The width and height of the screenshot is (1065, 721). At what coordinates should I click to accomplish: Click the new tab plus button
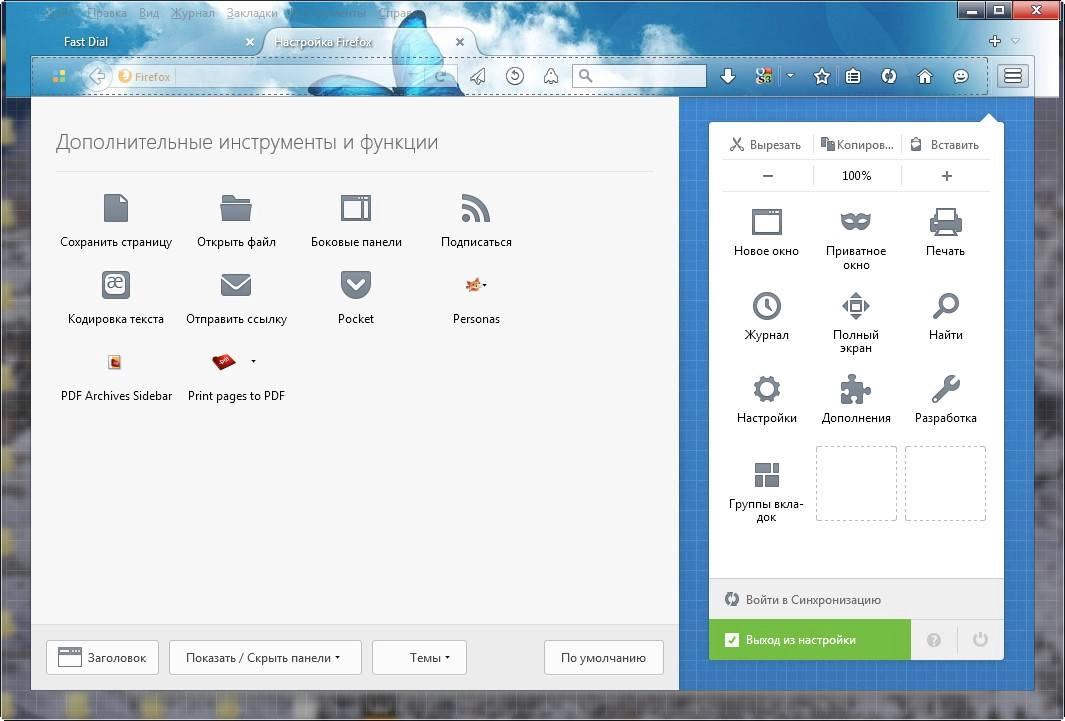(995, 41)
